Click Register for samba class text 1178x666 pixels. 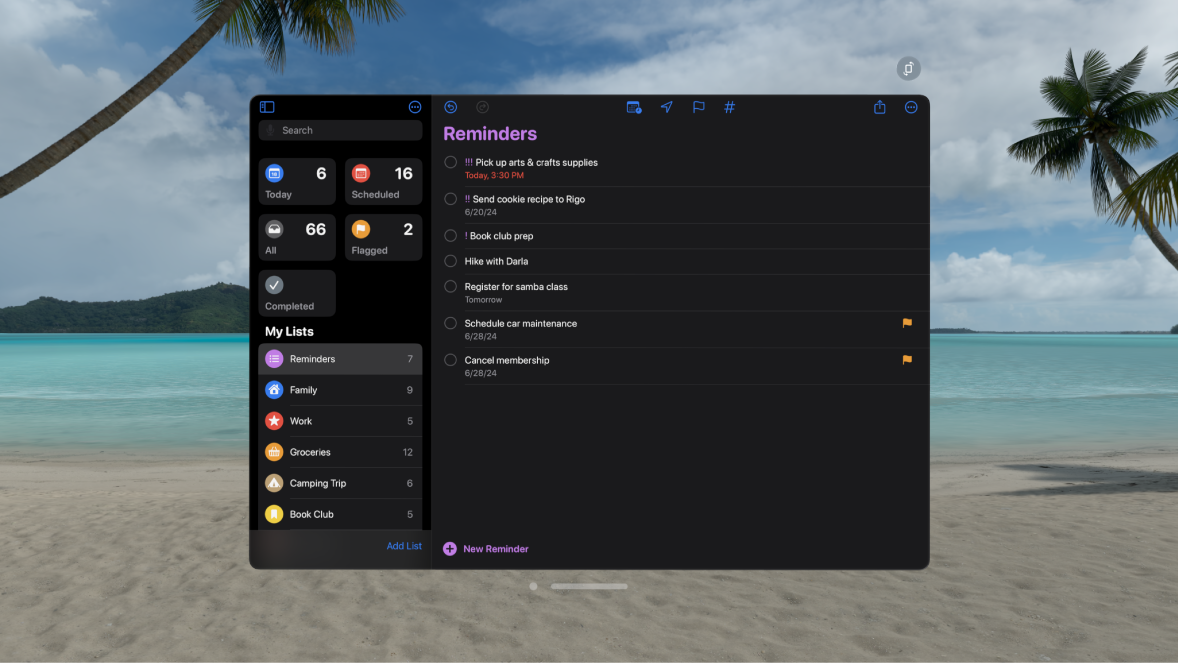pyautogui.click(x=516, y=286)
